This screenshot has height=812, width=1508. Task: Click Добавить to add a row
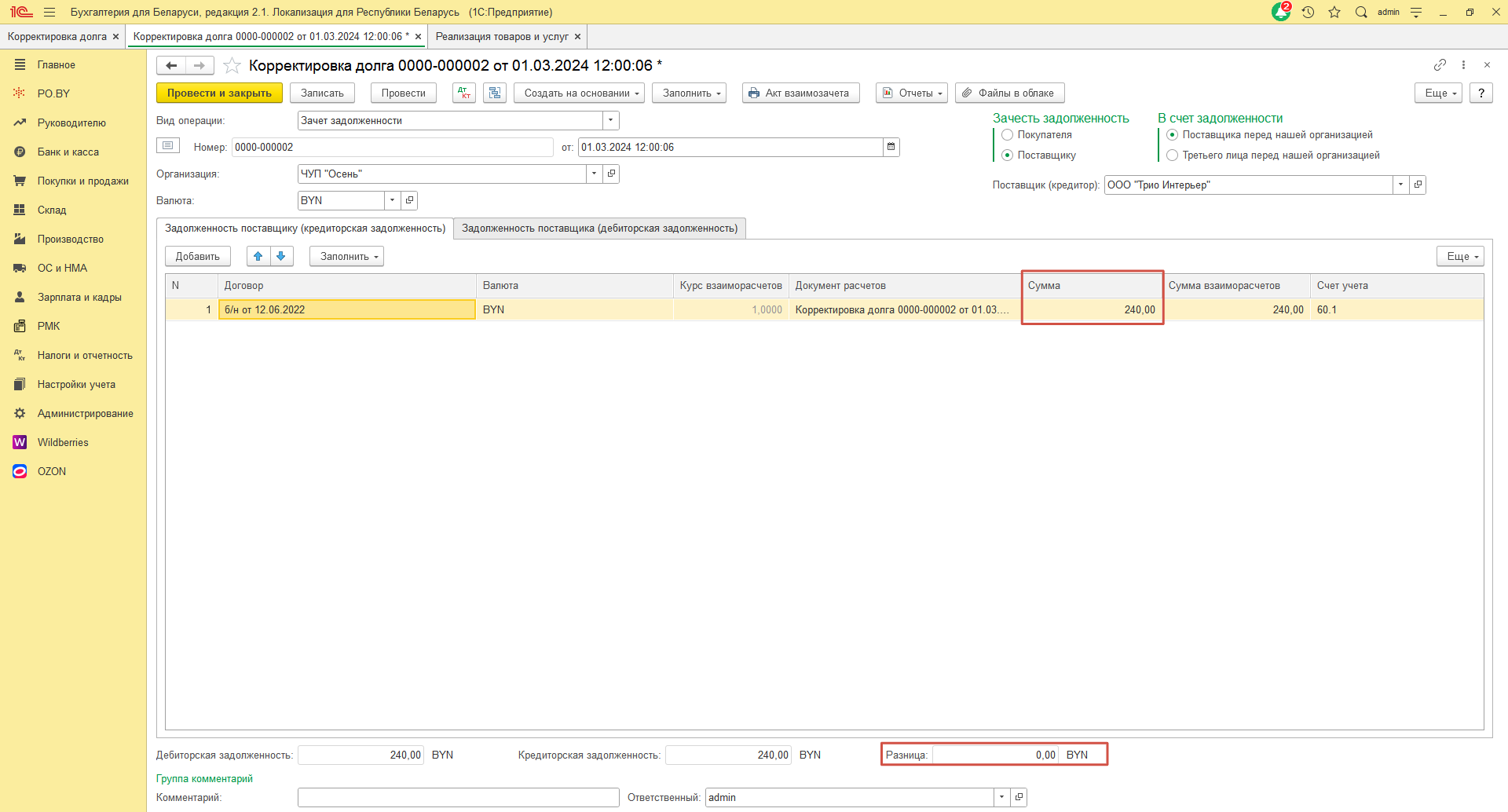click(x=198, y=256)
